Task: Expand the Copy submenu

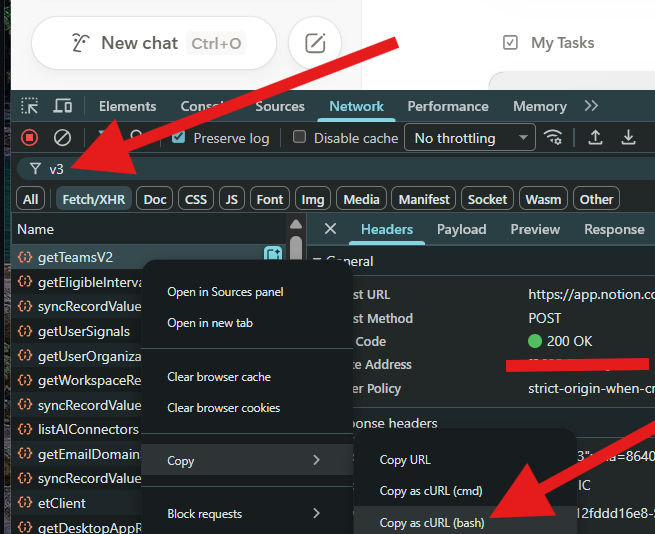Action: tap(247, 460)
